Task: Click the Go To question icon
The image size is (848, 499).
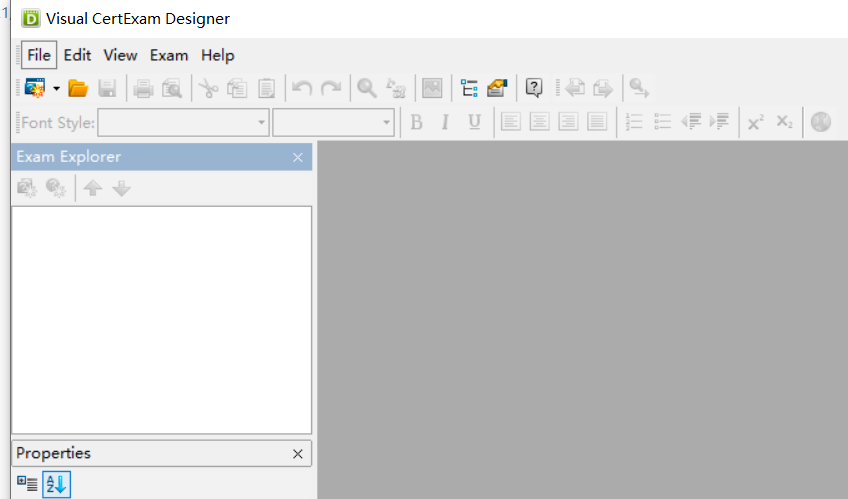Action: pyautogui.click(x=639, y=88)
